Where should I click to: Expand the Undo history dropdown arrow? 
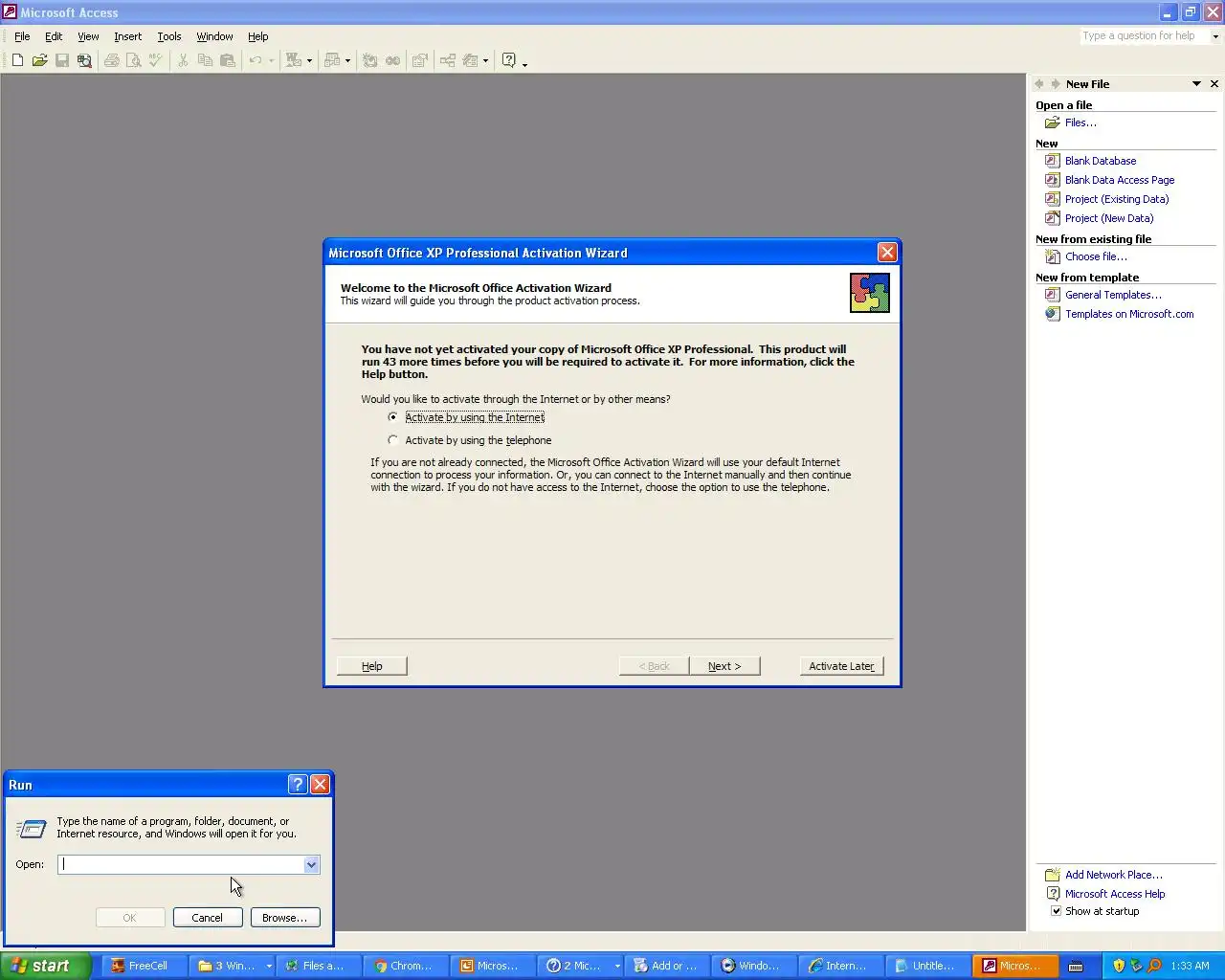[271, 60]
